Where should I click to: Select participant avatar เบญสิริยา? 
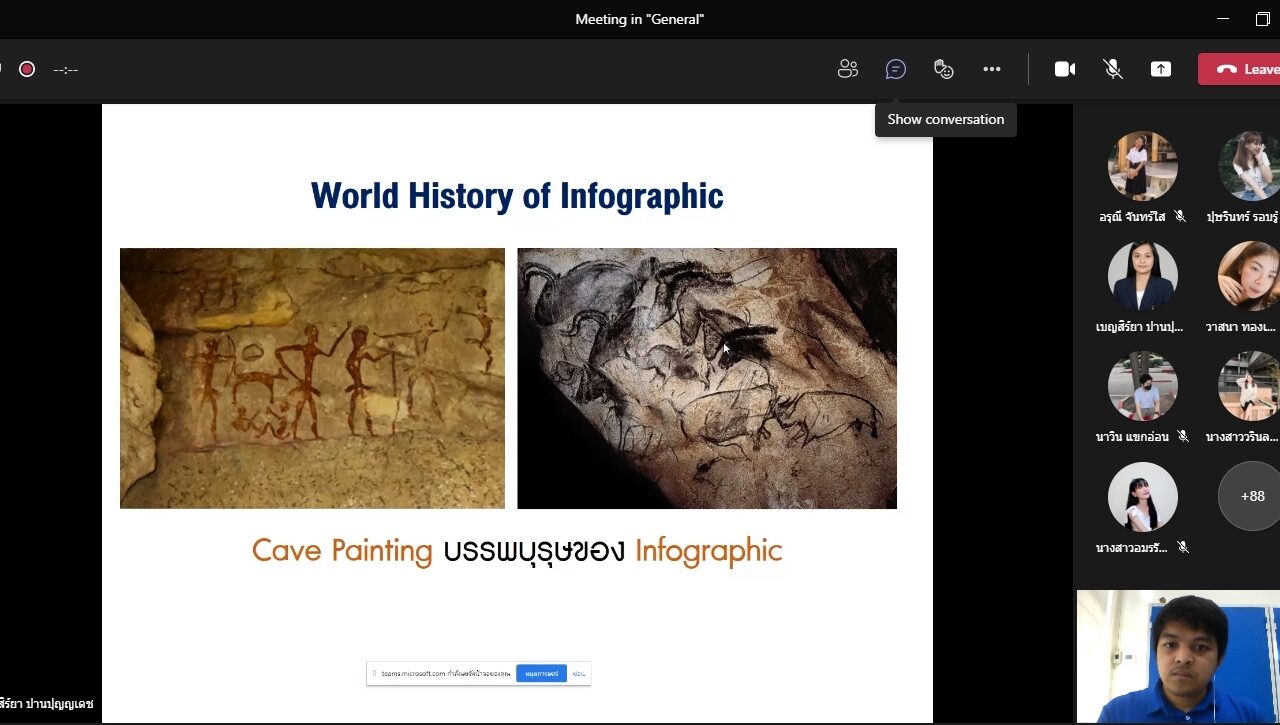pos(1143,276)
